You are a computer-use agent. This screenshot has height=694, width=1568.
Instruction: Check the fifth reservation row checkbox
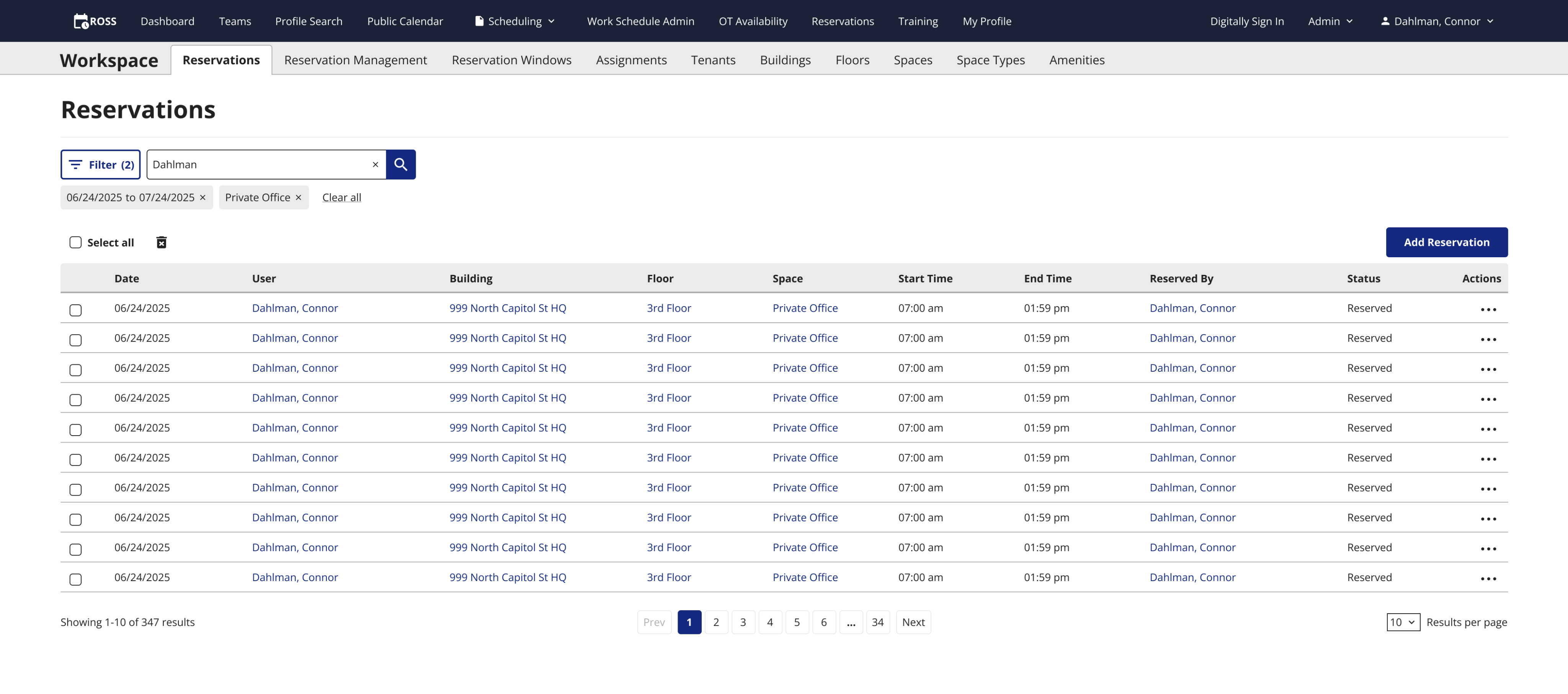coord(75,430)
